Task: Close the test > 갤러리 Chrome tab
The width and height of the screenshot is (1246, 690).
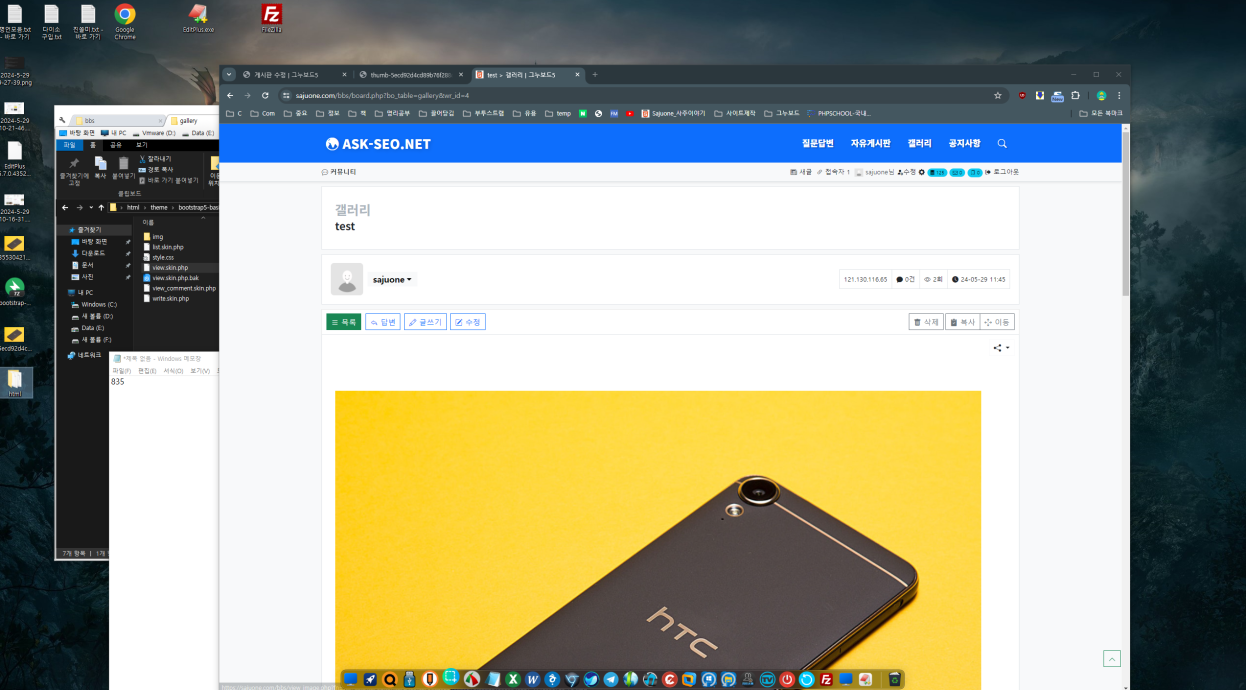Action: point(576,75)
